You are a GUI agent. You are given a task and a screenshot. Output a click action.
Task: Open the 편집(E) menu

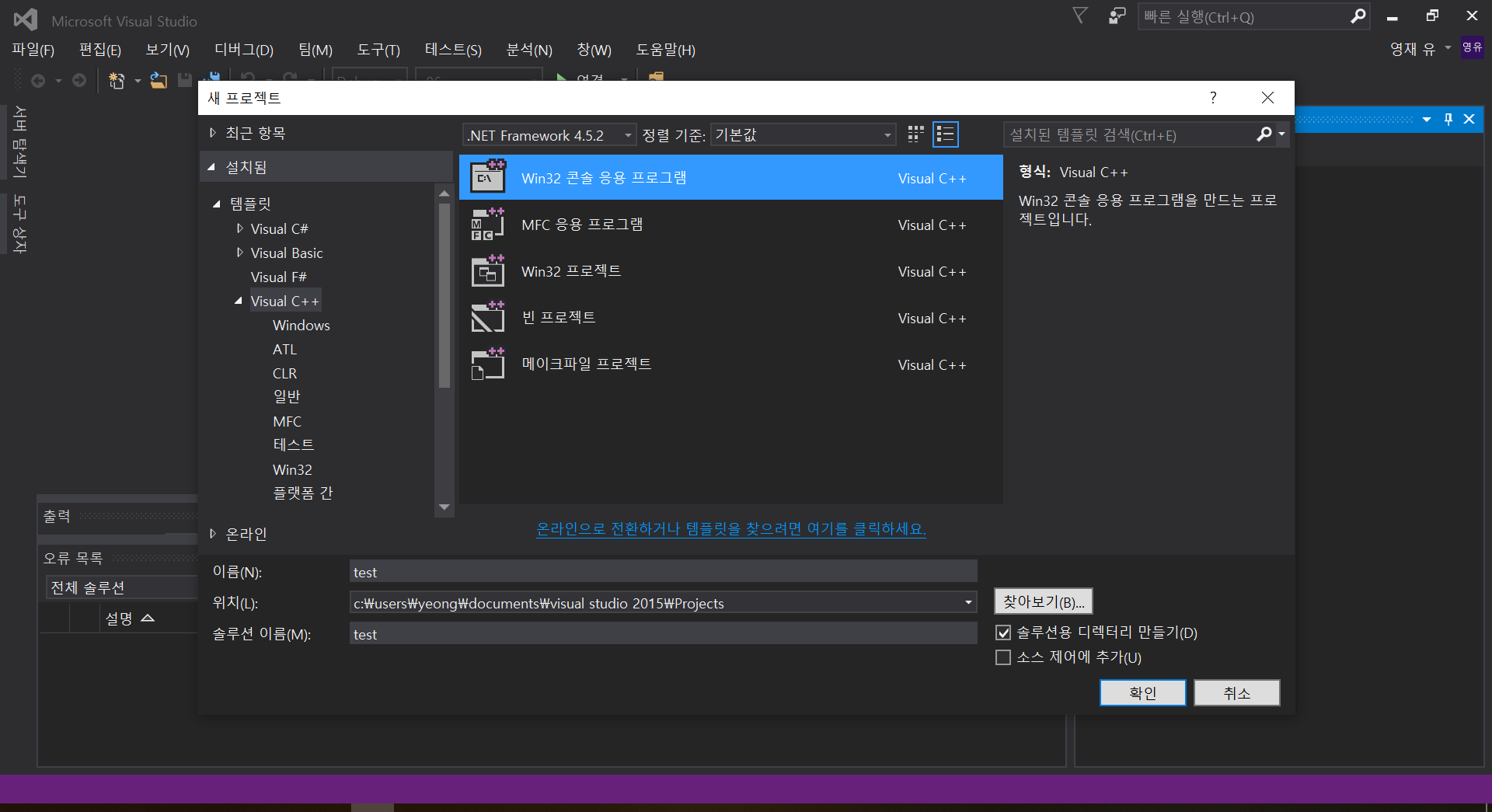[x=100, y=50]
